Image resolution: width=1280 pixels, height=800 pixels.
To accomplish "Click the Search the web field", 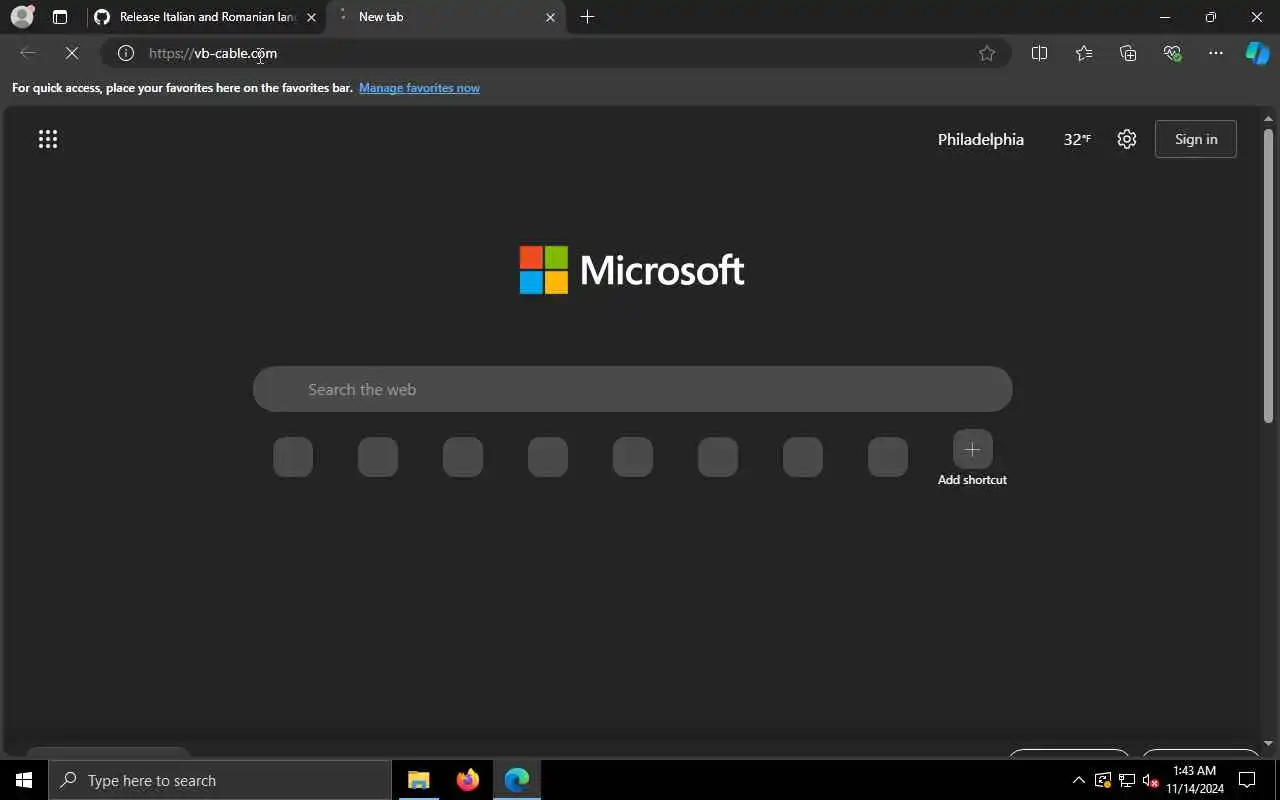I will [632, 389].
